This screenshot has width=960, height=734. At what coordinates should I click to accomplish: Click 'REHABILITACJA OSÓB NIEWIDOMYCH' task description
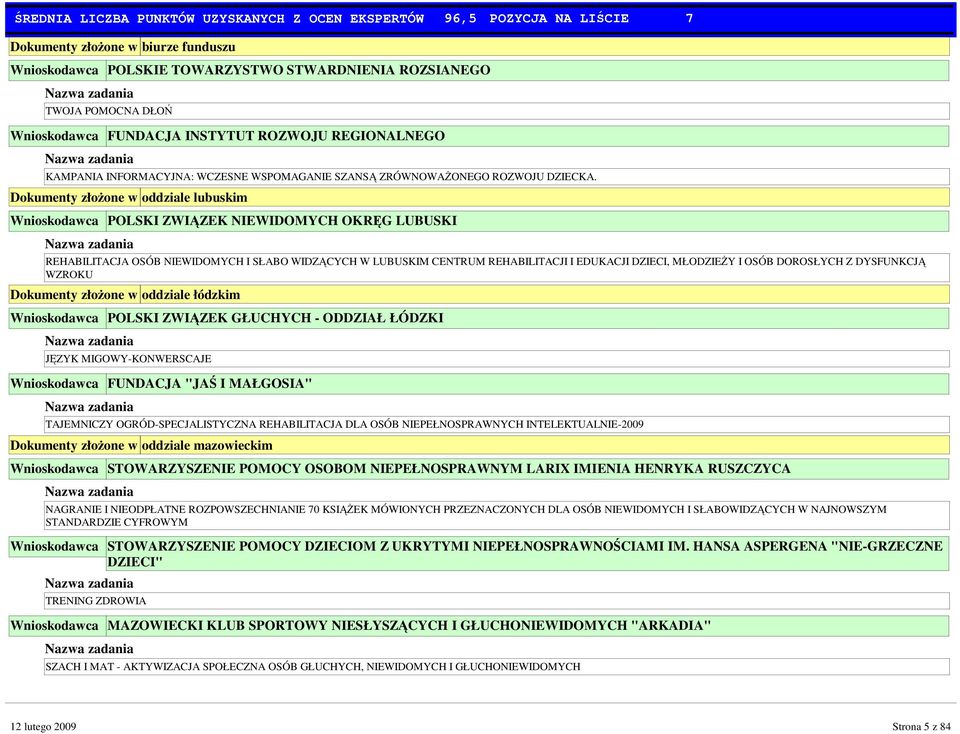click(486, 268)
